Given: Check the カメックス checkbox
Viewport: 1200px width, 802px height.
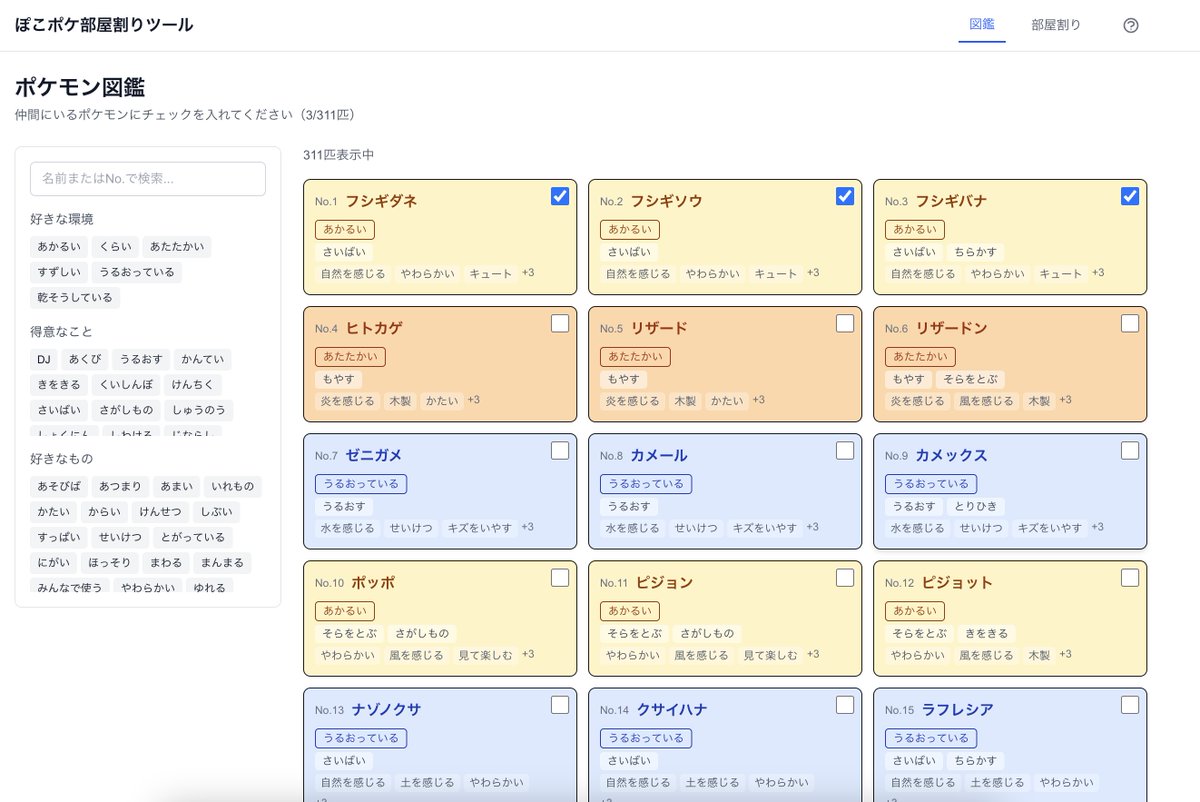Looking at the screenshot, I should [1130, 450].
